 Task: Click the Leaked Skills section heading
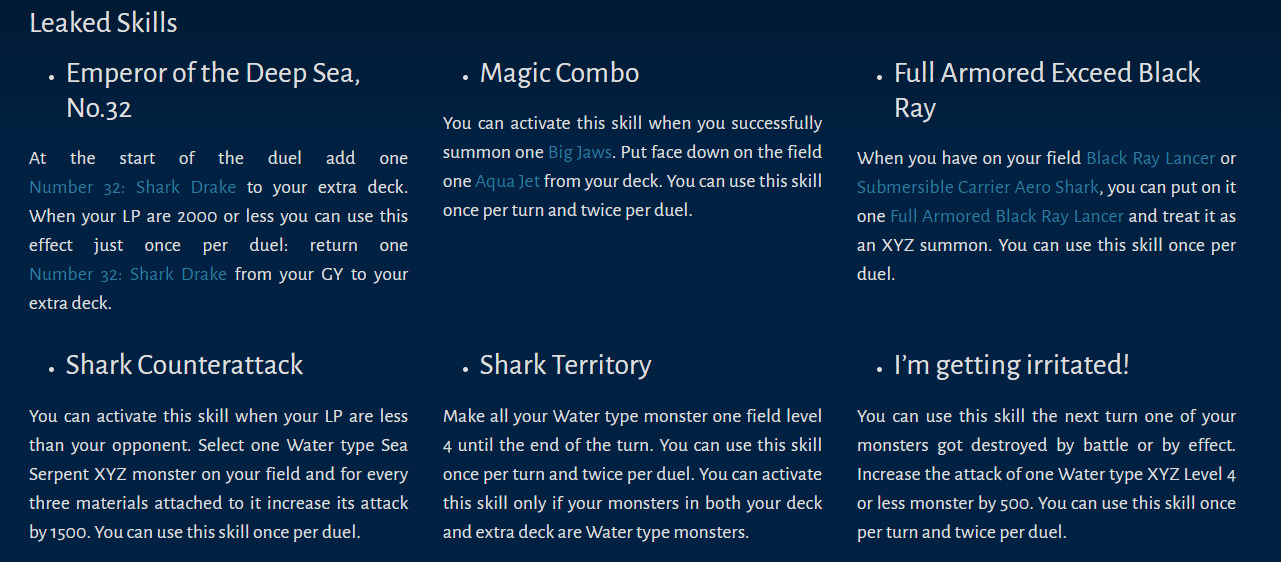pyautogui.click(x=103, y=23)
